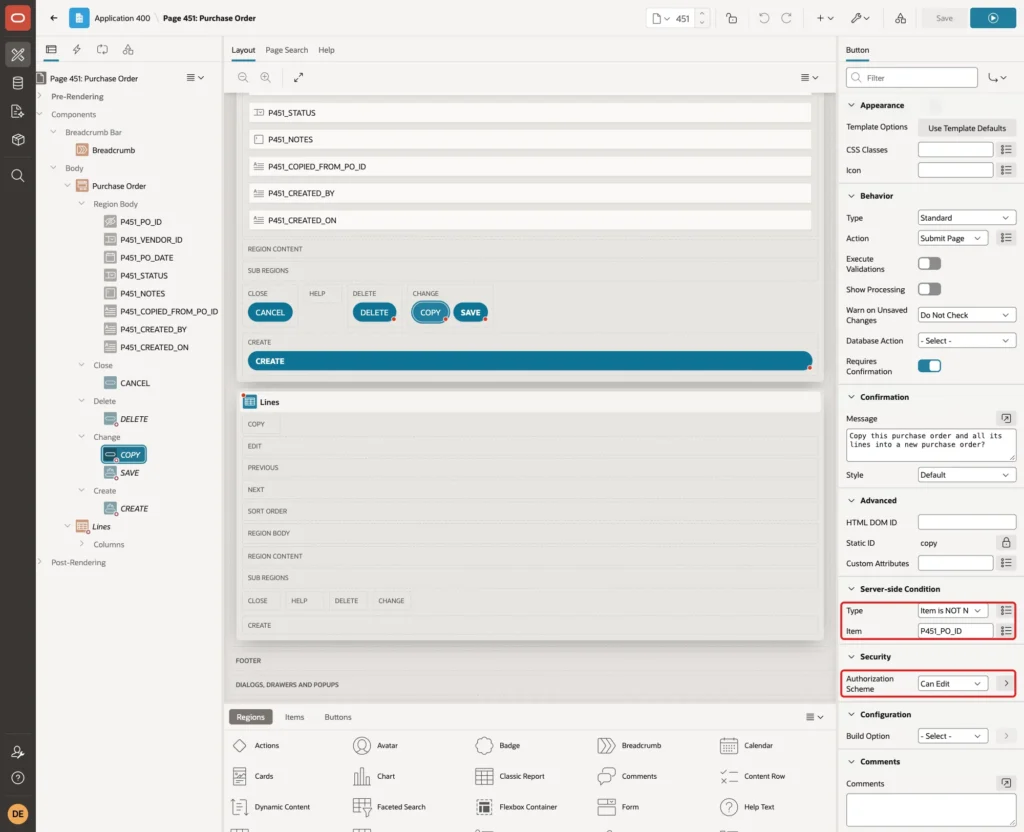Select the wide CREATE button in layout
The image size is (1024, 832).
(530, 361)
